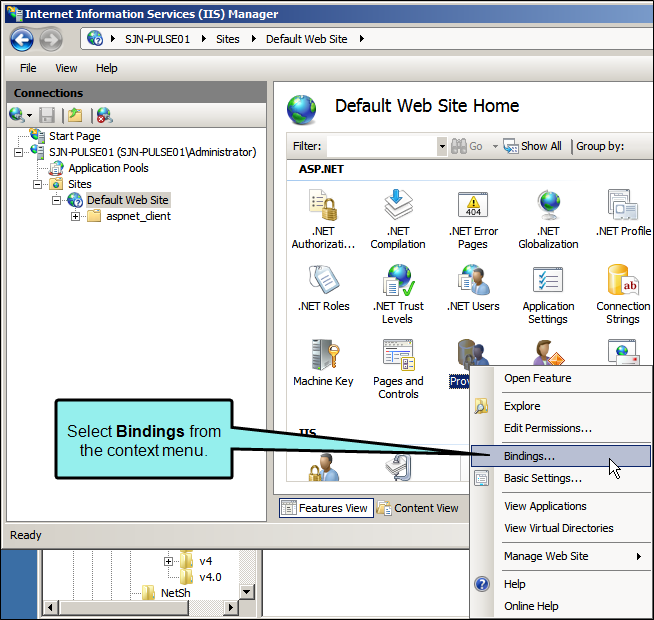Open the .NET Authorization feature icon

(x=323, y=205)
